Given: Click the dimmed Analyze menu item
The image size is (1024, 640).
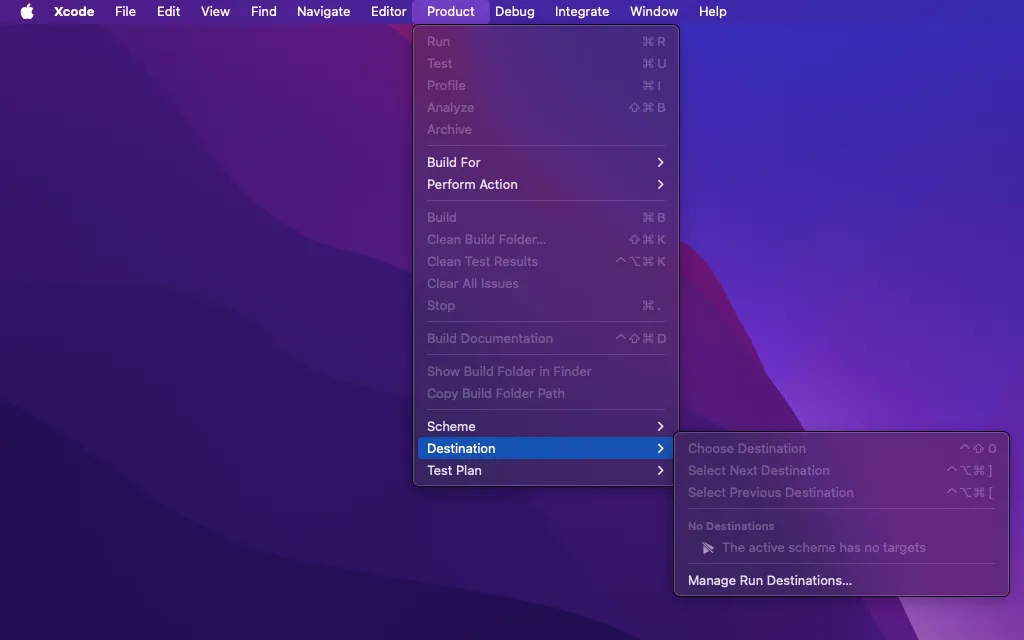Looking at the screenshot, I should 545,107.
